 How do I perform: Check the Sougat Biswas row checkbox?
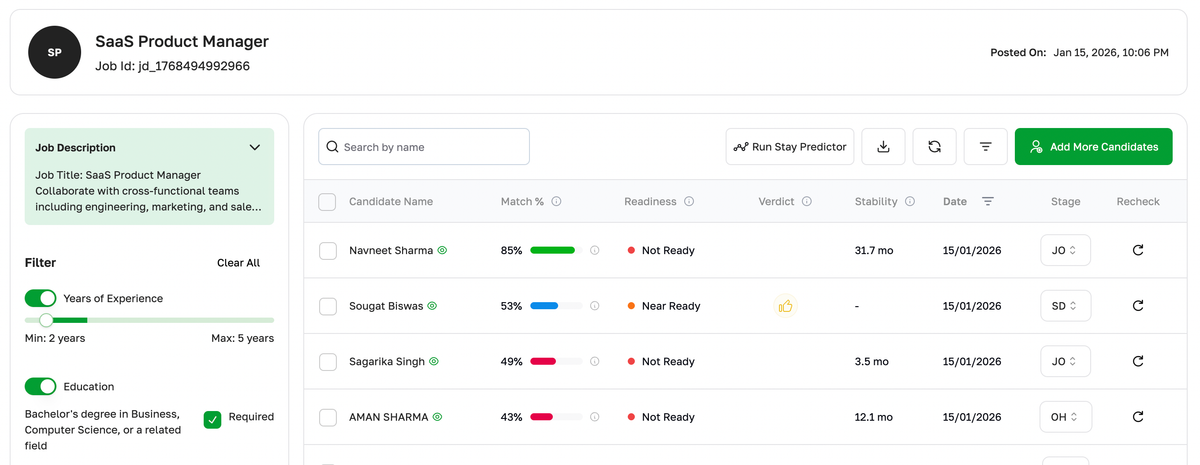point(328,306)
